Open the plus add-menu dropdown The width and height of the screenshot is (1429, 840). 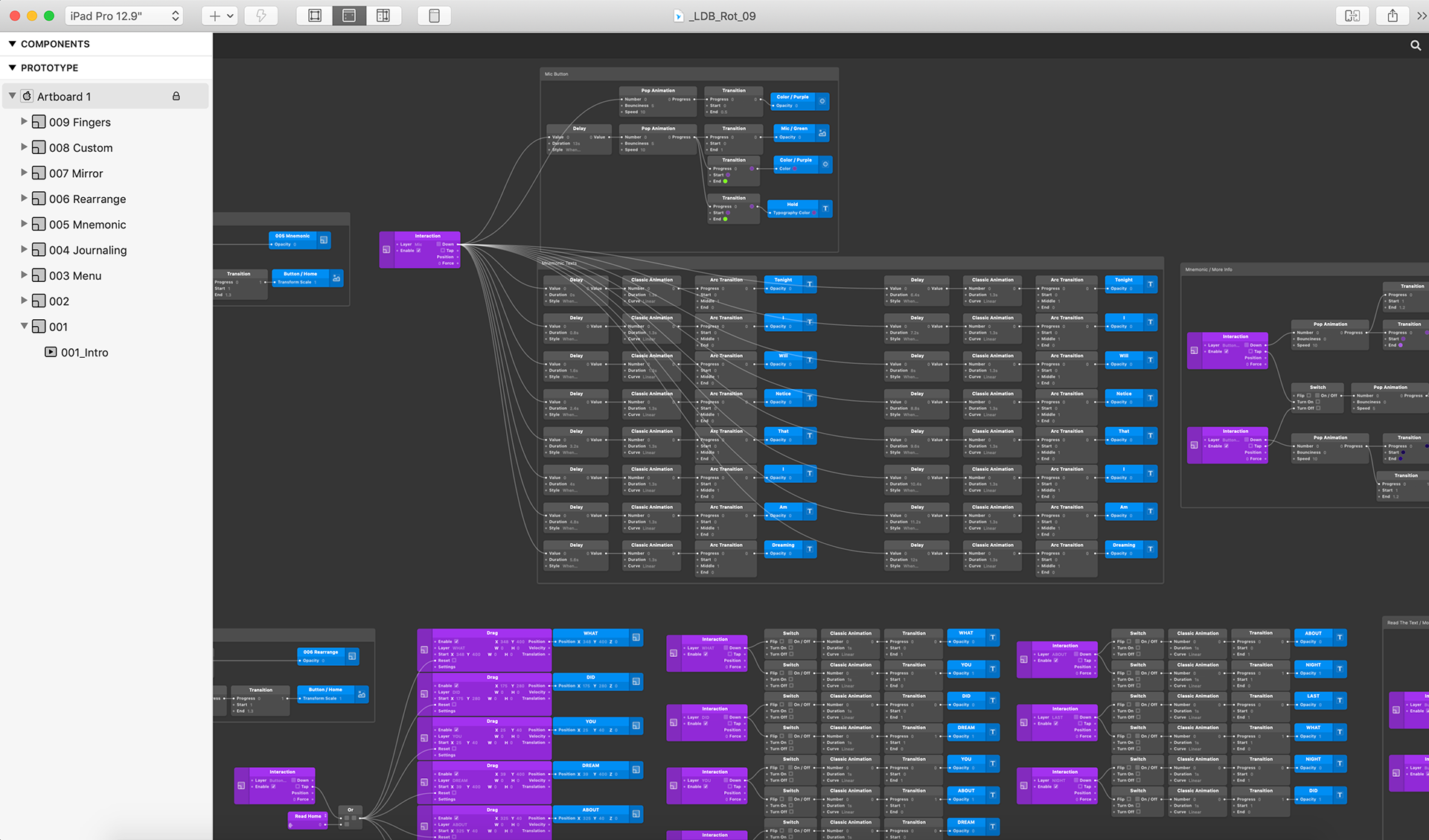(x=221, y=16)
